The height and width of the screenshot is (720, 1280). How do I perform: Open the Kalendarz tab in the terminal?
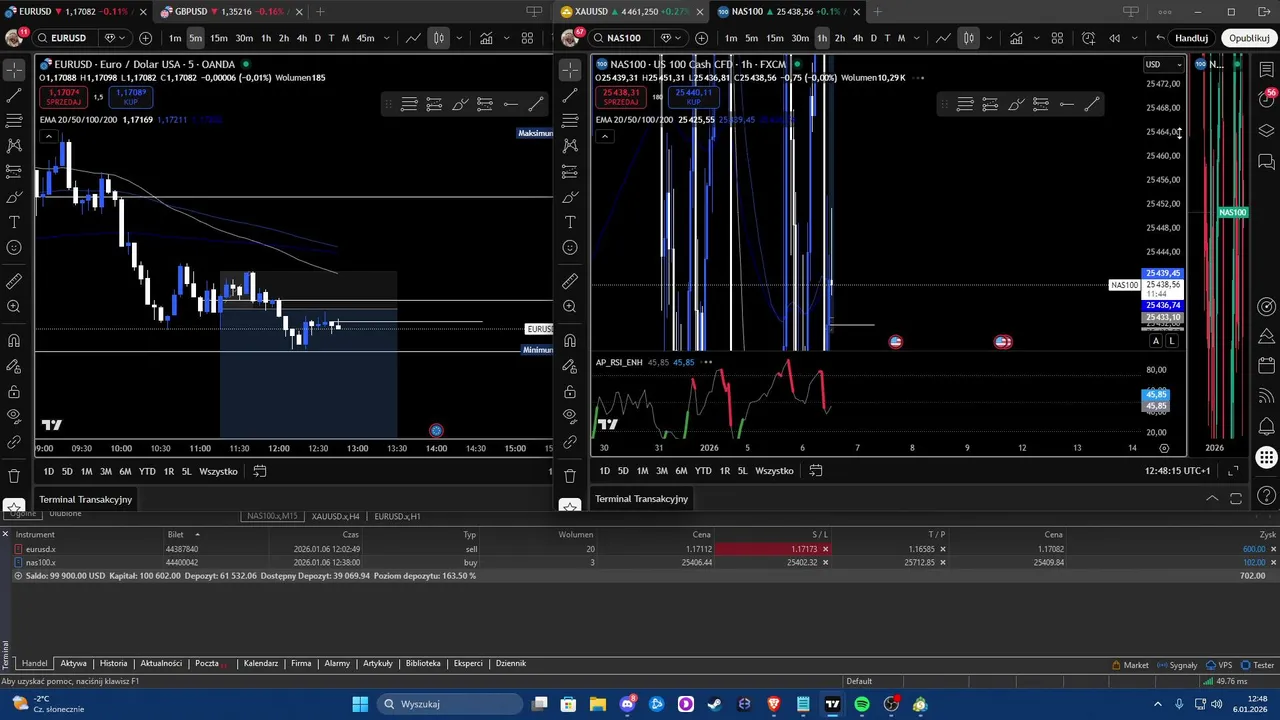point(260,663)
